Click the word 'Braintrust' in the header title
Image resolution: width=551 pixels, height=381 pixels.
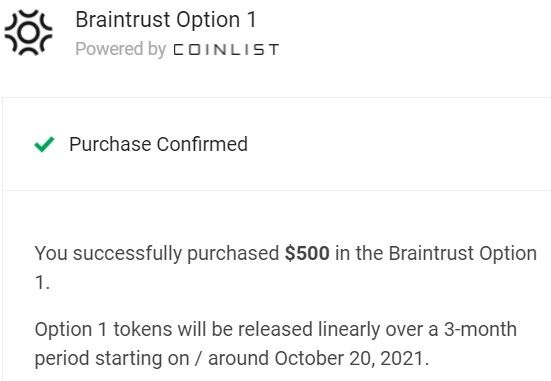click(123, 20)
